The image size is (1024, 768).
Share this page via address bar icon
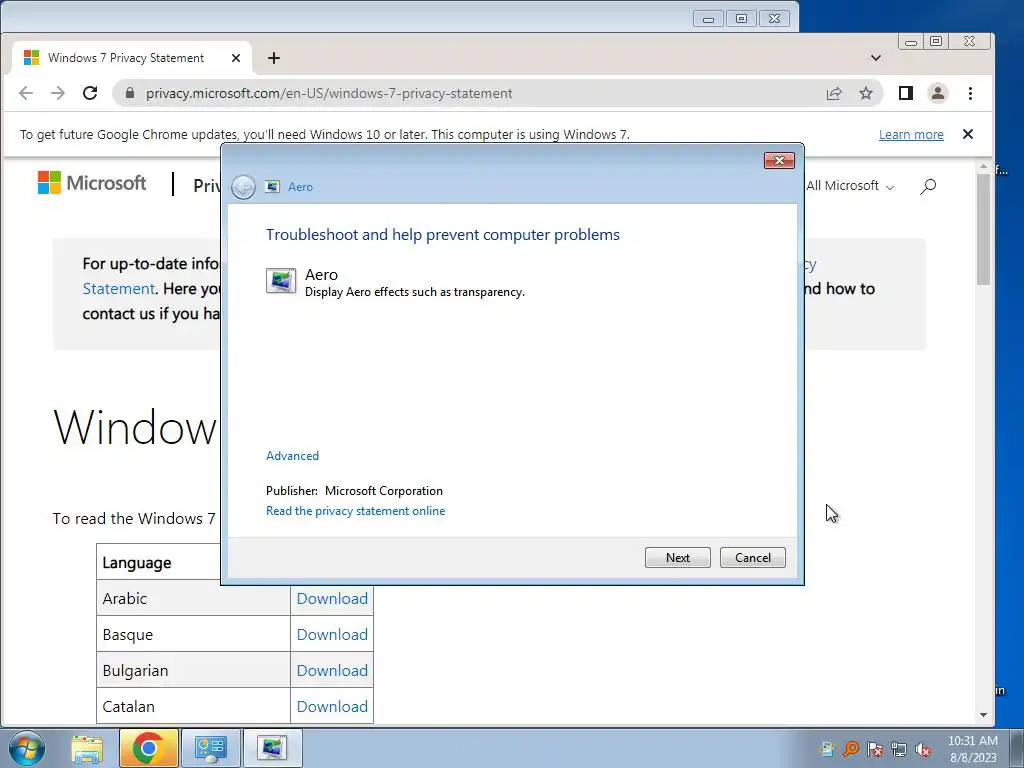click(834, 93)
